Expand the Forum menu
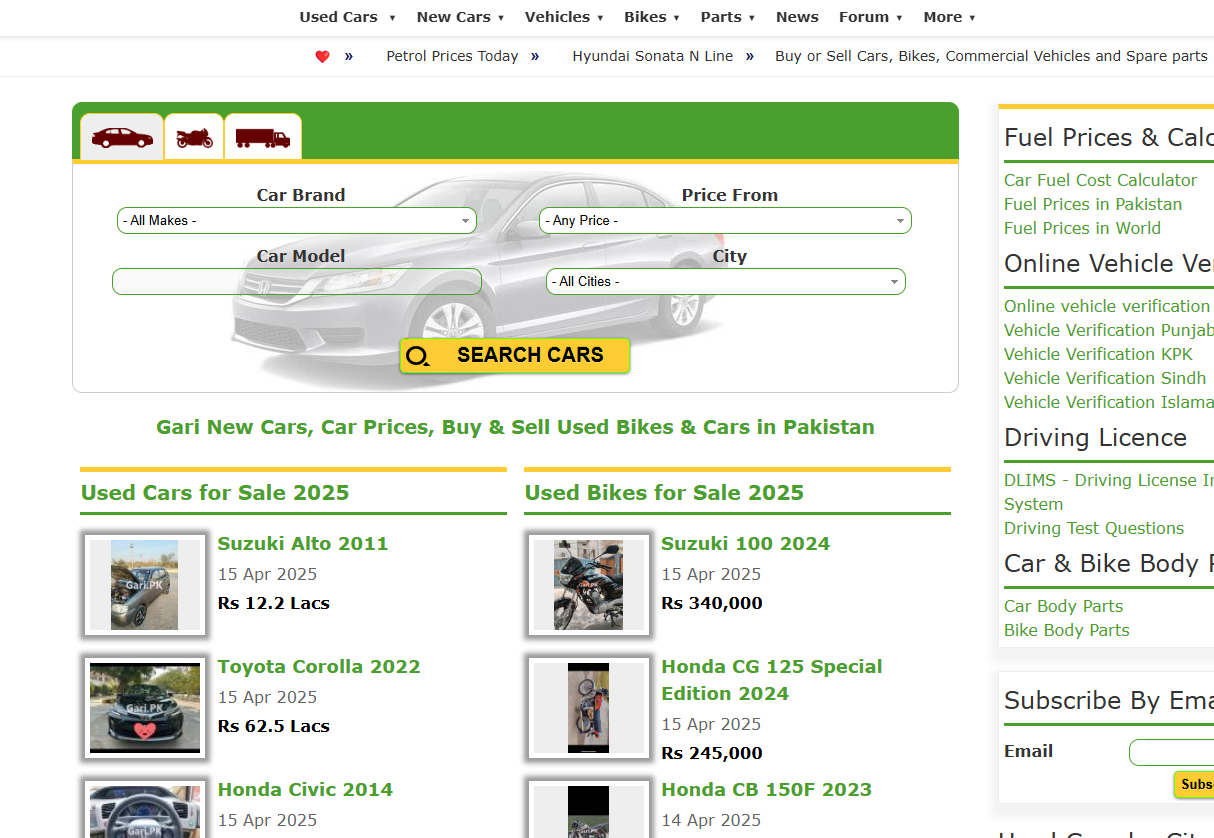This screenshot has width=1214, height=838. click(x=871, y=17)
